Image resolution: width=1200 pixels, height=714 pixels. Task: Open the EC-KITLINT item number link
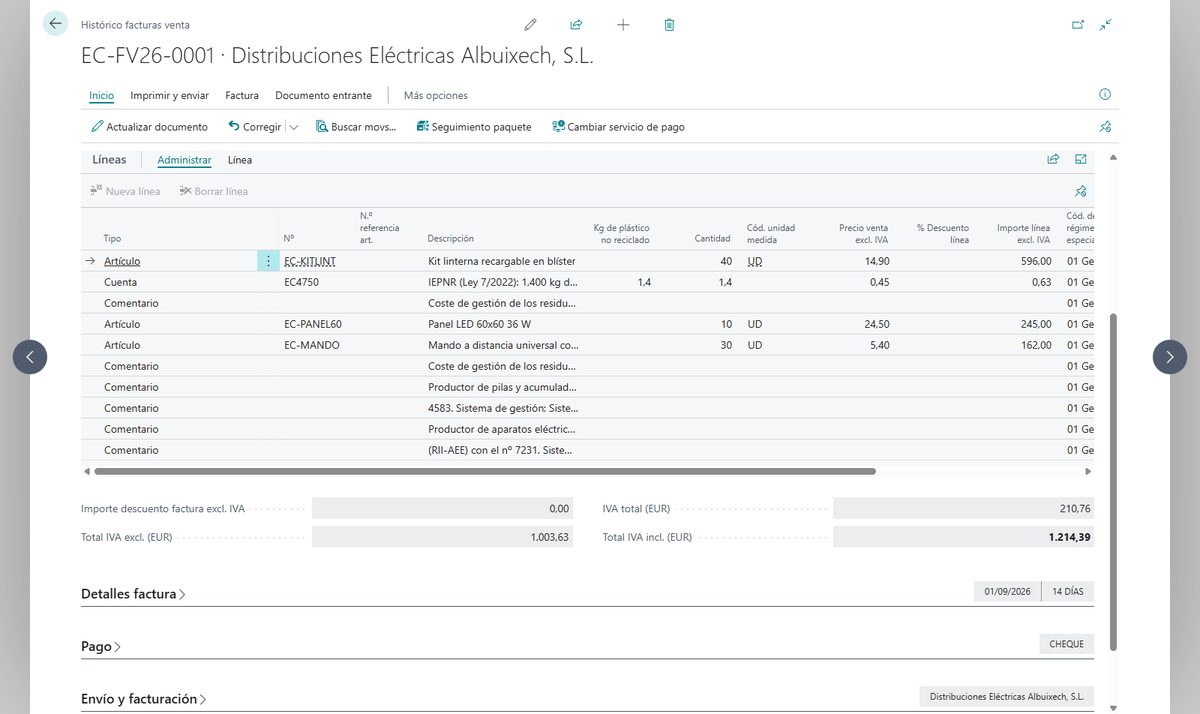click(310, 261)
